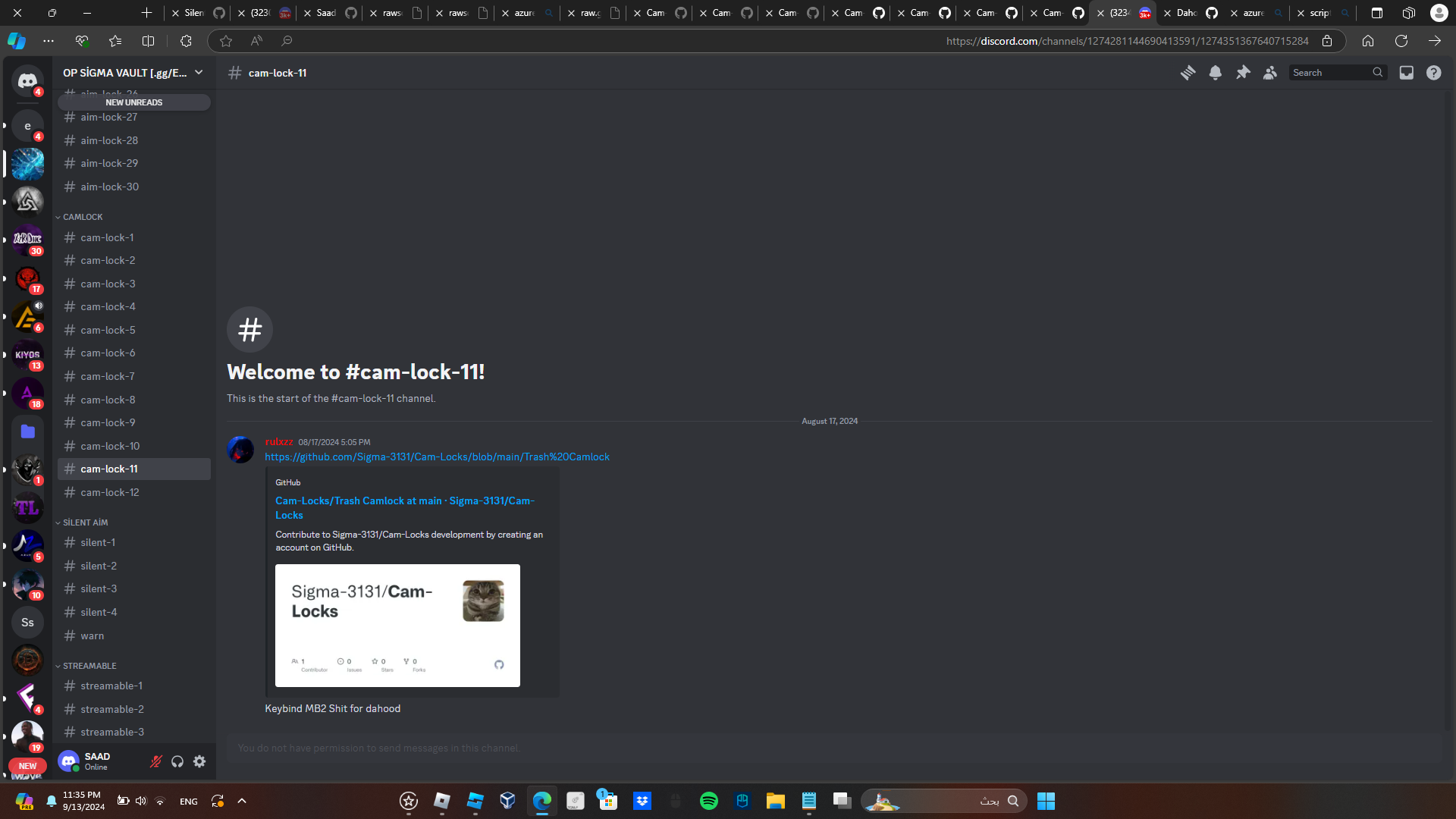Open the cam-lock-1 channel
The width and height of the screenshot is (1456, 819).
[134, 237]
